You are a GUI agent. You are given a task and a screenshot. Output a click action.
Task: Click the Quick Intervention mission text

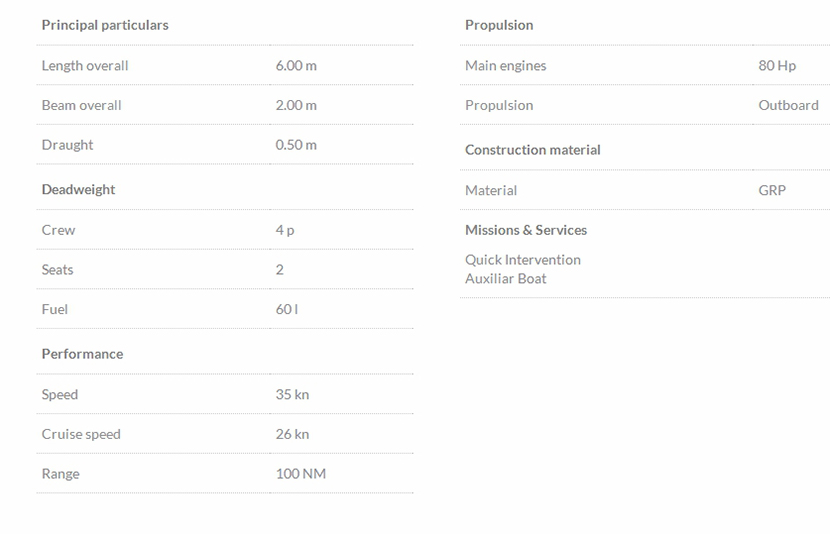(x=522, y=260)
